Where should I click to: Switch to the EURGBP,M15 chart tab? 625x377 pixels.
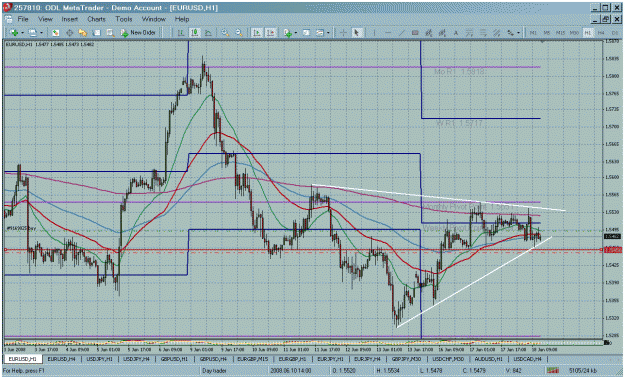click(253, 359)
